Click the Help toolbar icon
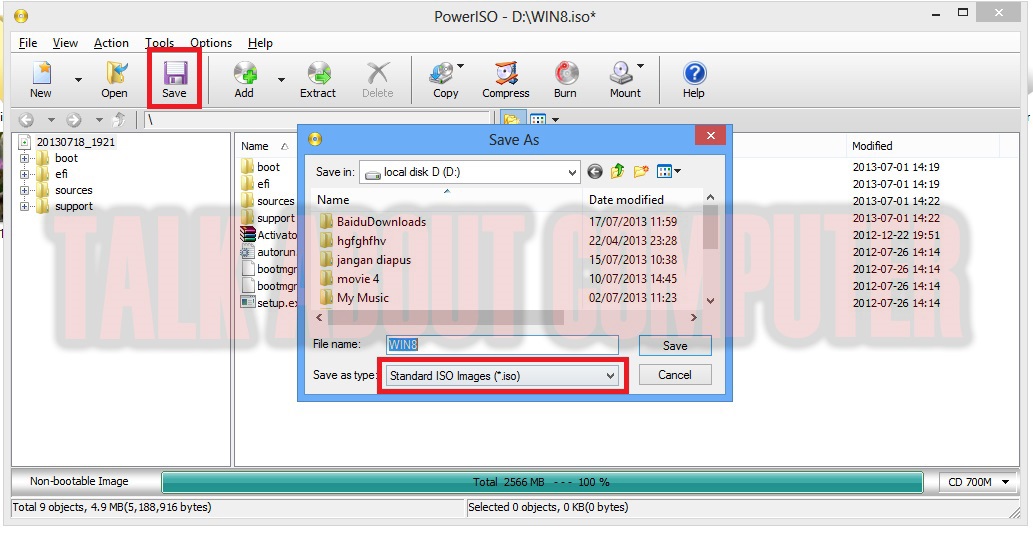Screen dimensions: 1033x533 pyautogui.click(x=694, y=80)
